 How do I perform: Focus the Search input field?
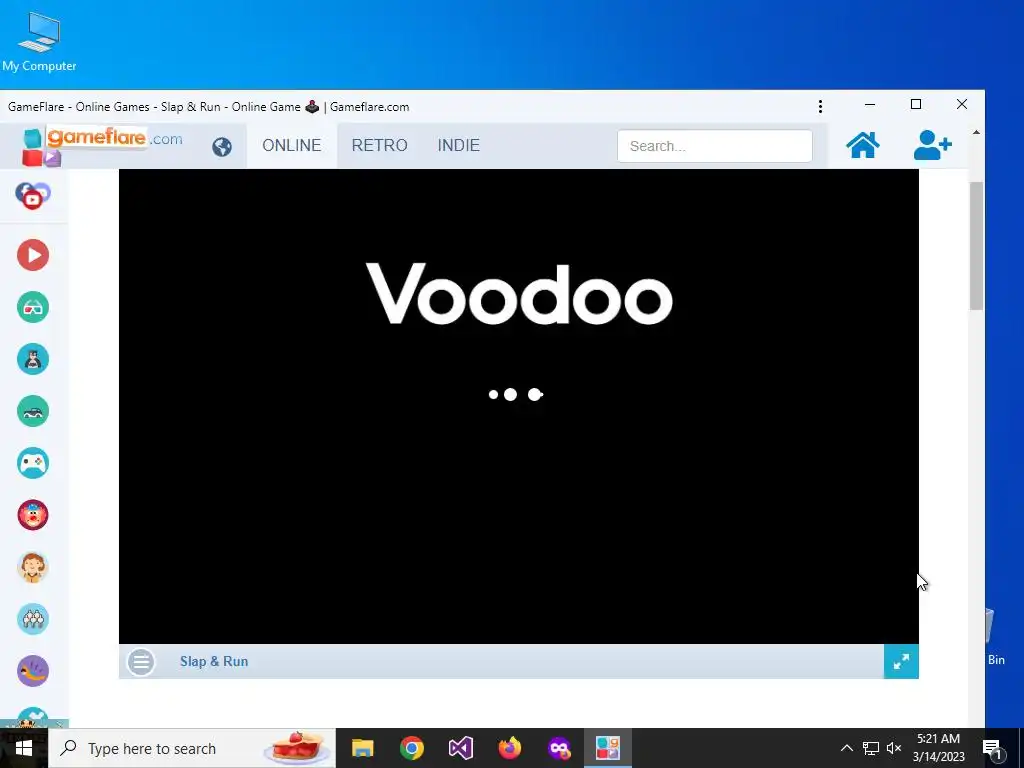point(714,146)
